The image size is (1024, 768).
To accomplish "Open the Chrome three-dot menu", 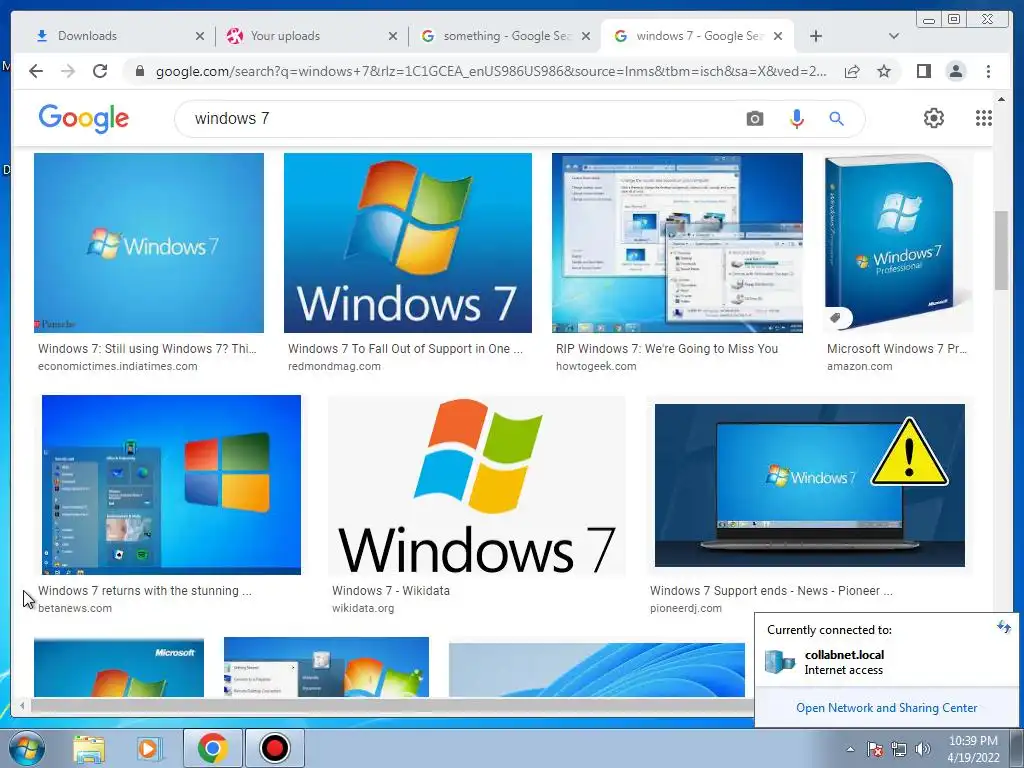I will tap(988, 71).
